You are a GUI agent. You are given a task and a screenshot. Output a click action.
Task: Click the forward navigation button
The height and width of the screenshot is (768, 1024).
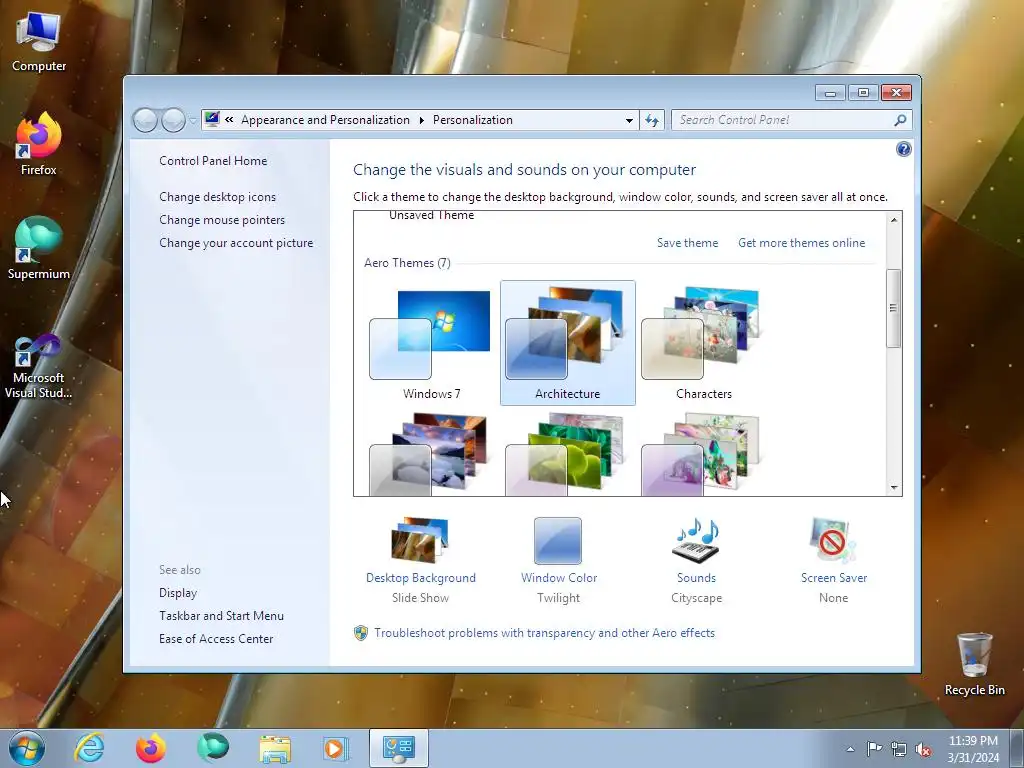[173, 120]
